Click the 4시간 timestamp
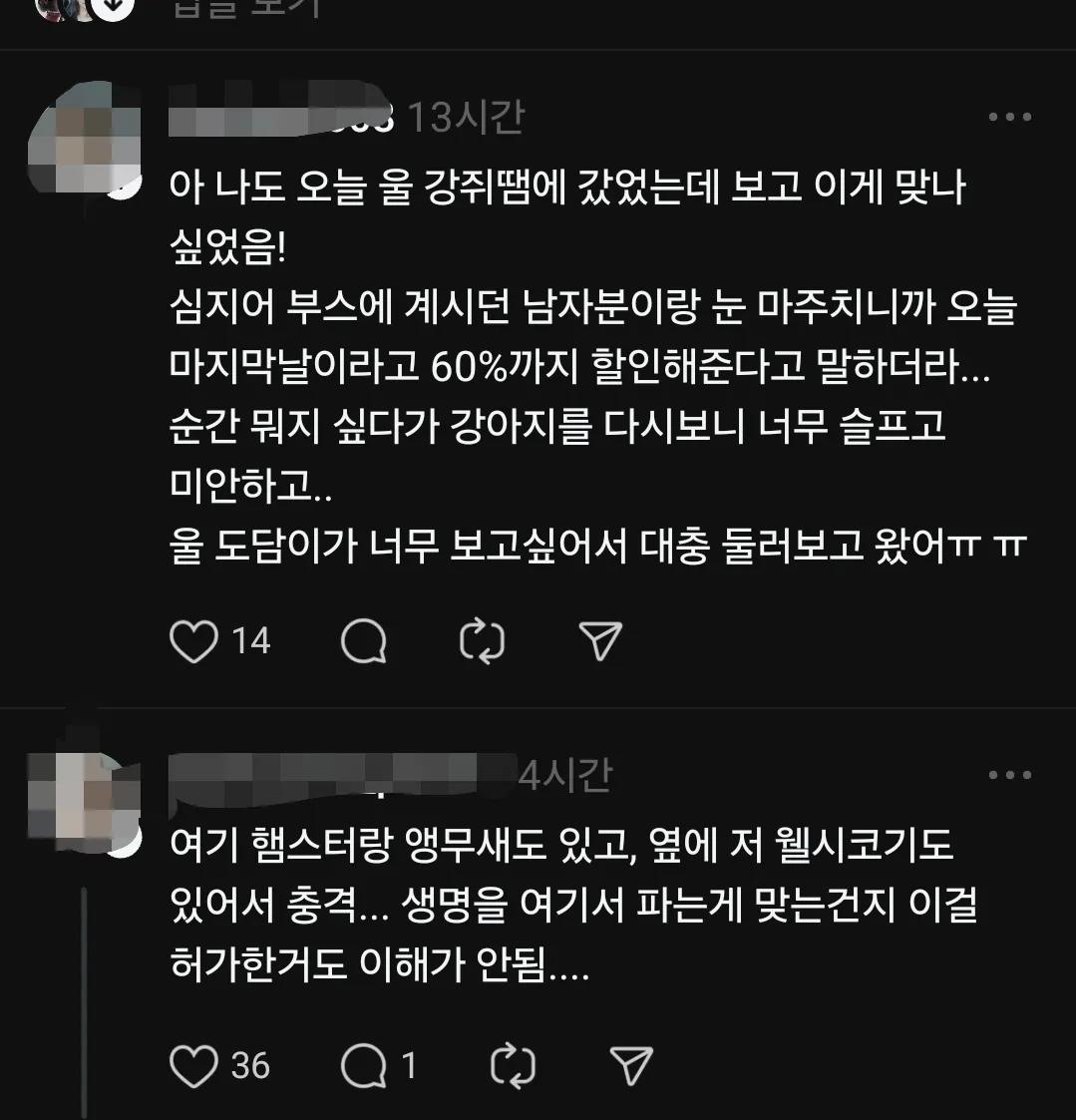Viewport: 1076px width, 1120px height. point(564,775)
